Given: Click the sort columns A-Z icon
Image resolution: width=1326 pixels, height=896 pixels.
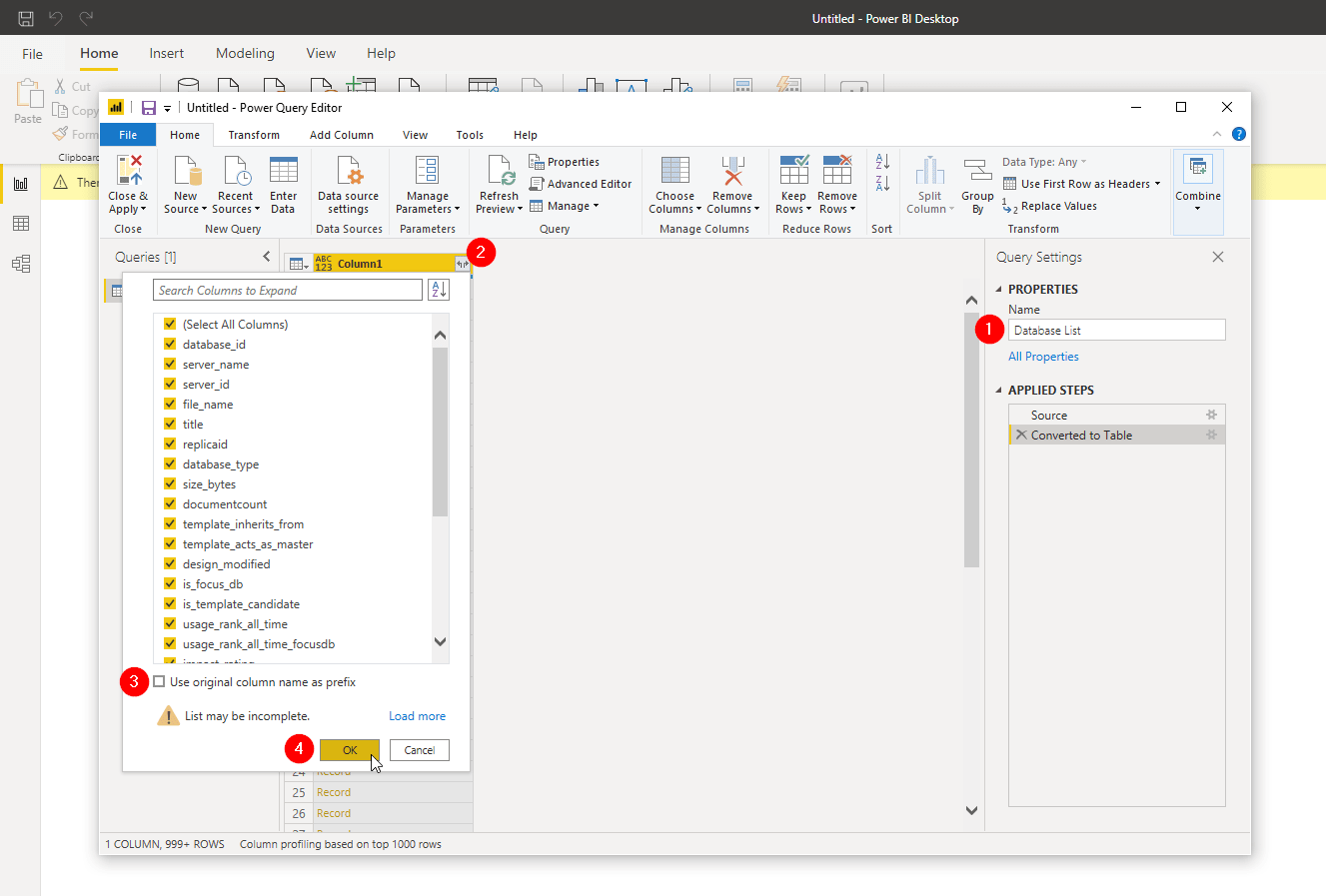Looking at the screenshot, I should point(439,290).
